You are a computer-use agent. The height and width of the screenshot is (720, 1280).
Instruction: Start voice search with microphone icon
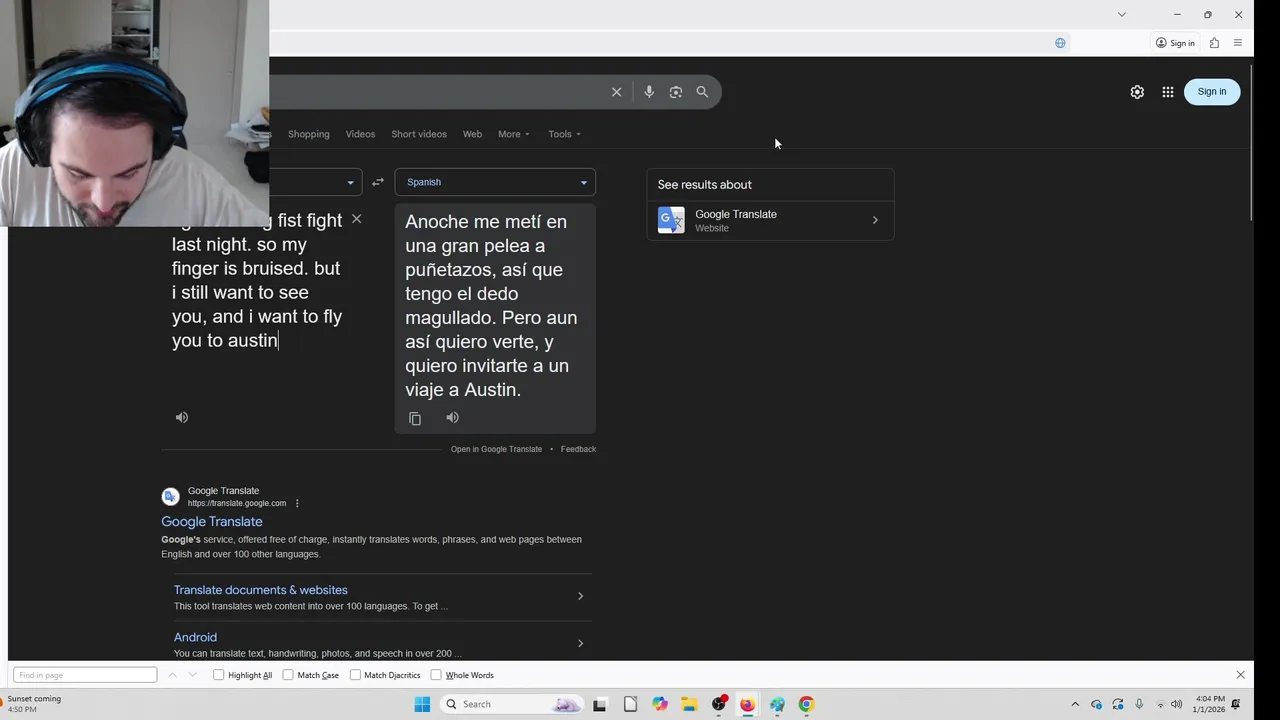pyautogui.click(x=649, y=92)
